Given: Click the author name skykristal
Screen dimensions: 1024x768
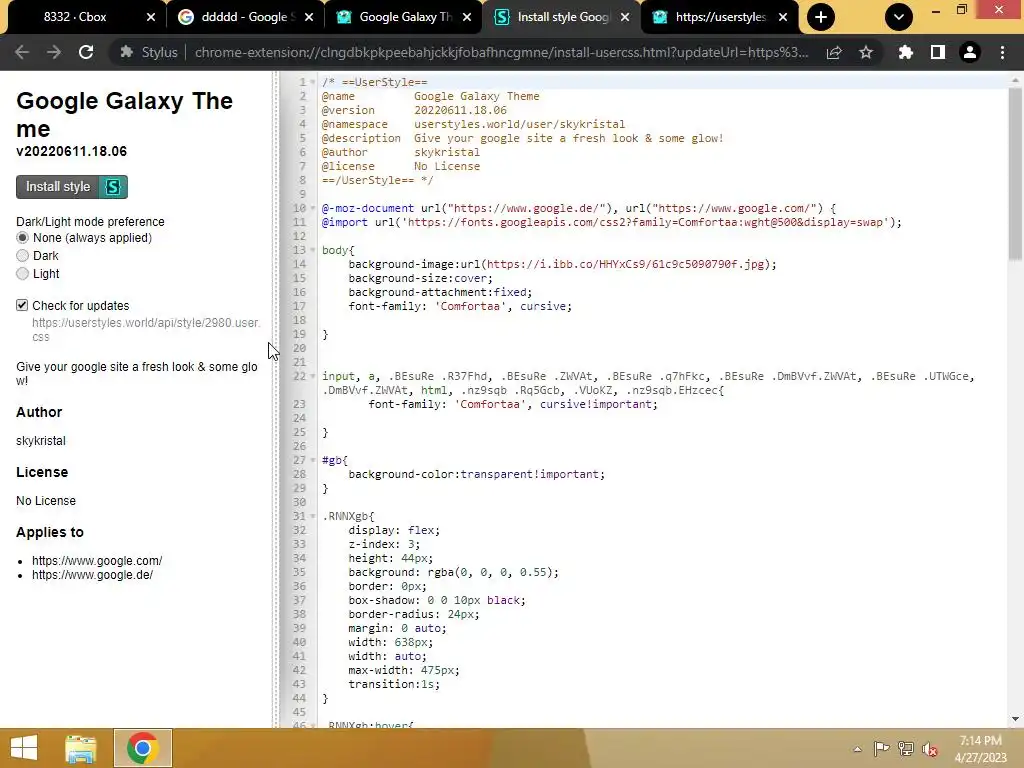Looking at the screenshot, I should 40,441.
